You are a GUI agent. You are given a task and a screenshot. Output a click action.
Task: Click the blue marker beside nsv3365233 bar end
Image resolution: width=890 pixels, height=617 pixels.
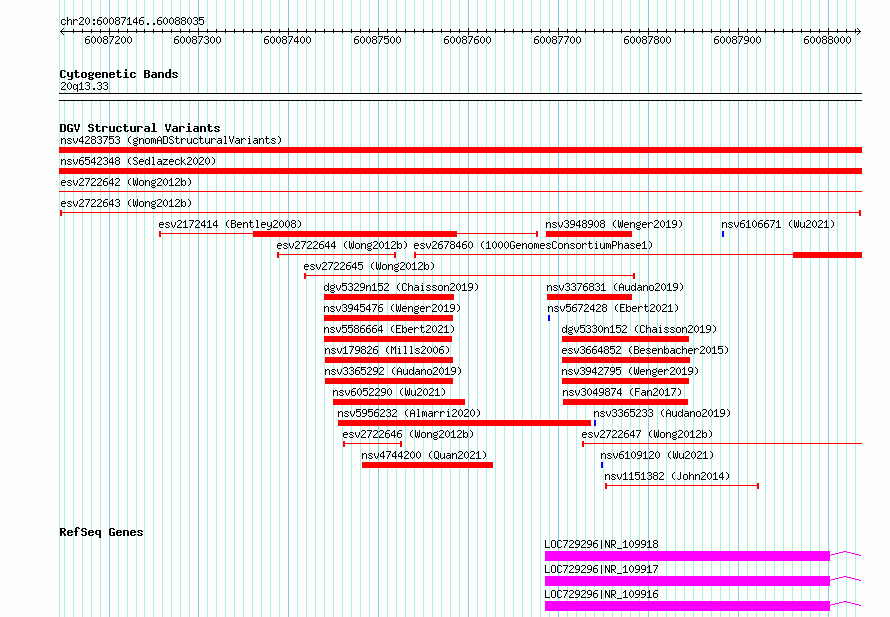coord(595,423)
